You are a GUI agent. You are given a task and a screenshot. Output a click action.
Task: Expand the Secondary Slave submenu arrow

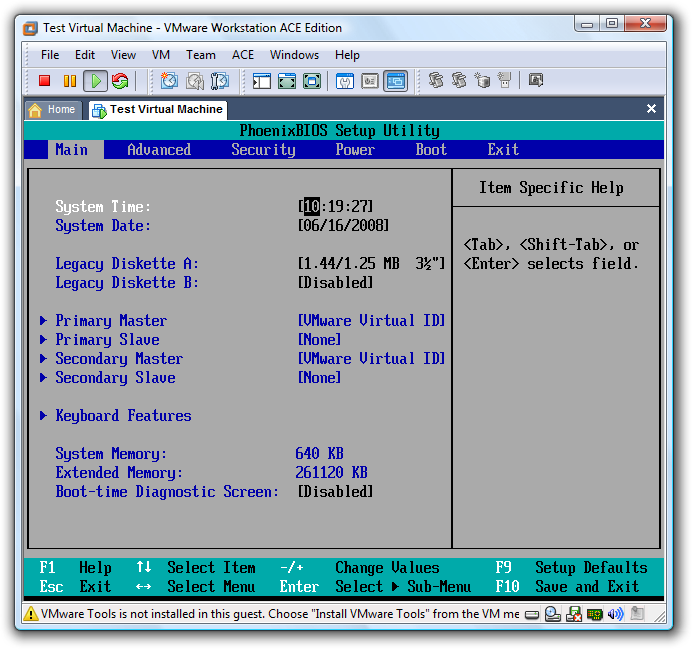(x=43, y=377)
